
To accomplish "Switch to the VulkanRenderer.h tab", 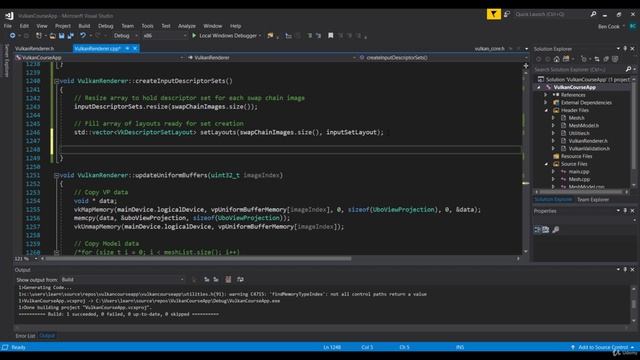I will tap(35, 49).
